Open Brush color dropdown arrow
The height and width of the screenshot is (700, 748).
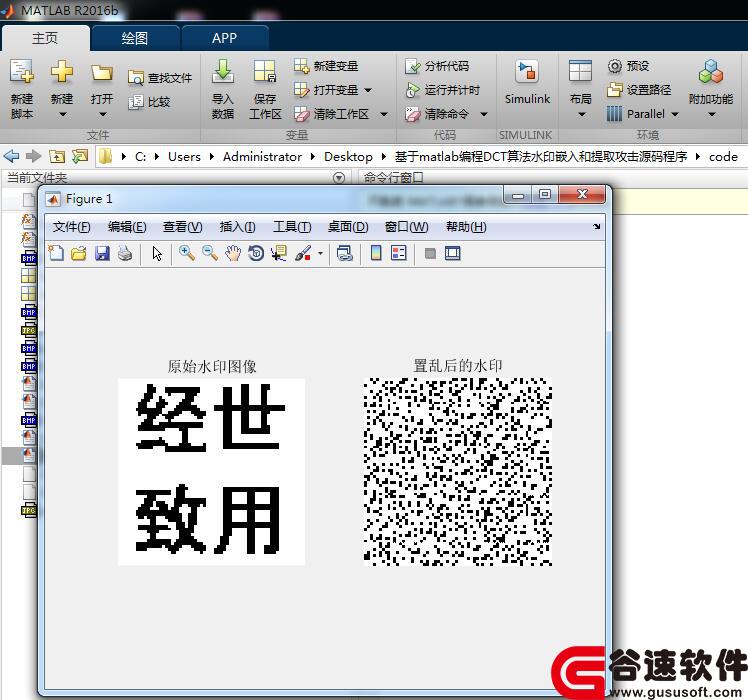point(320,254)
